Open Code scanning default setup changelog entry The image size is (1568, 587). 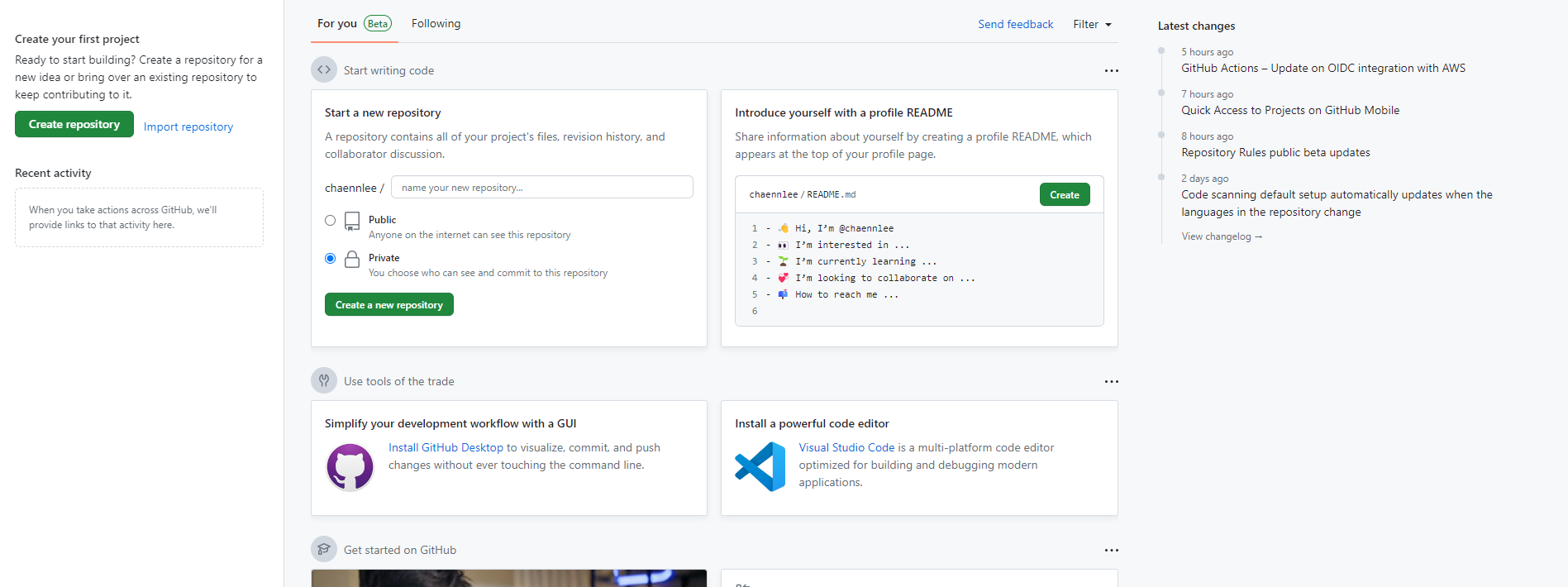(x=1337, y=203)
